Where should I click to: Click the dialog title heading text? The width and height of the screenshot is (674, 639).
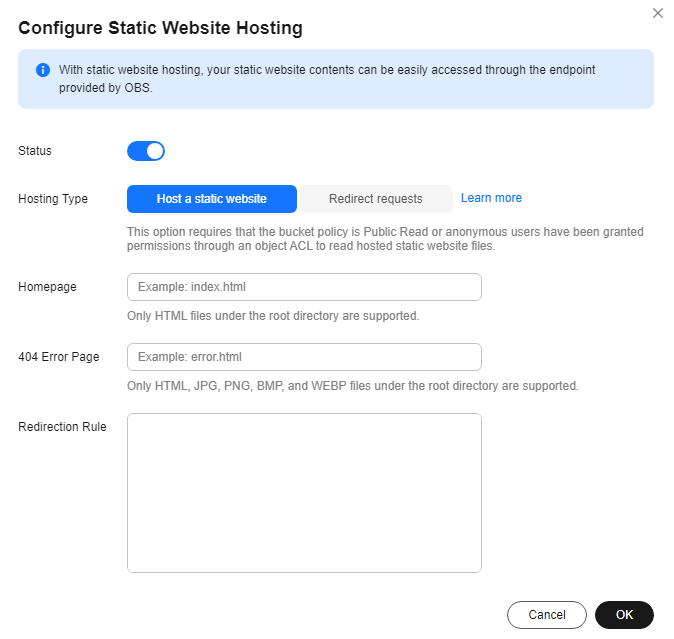coord(160,28)
